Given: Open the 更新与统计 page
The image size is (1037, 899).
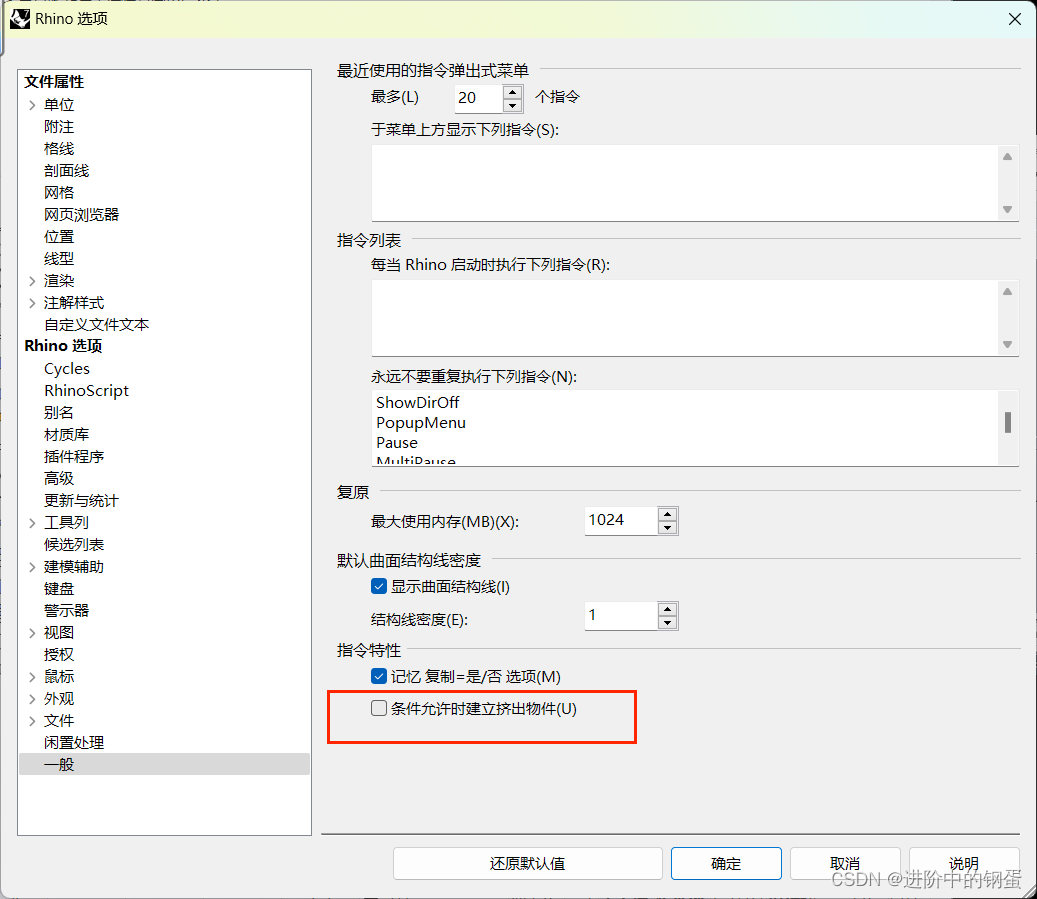Looking at the screenshot, I should (81, 501).
